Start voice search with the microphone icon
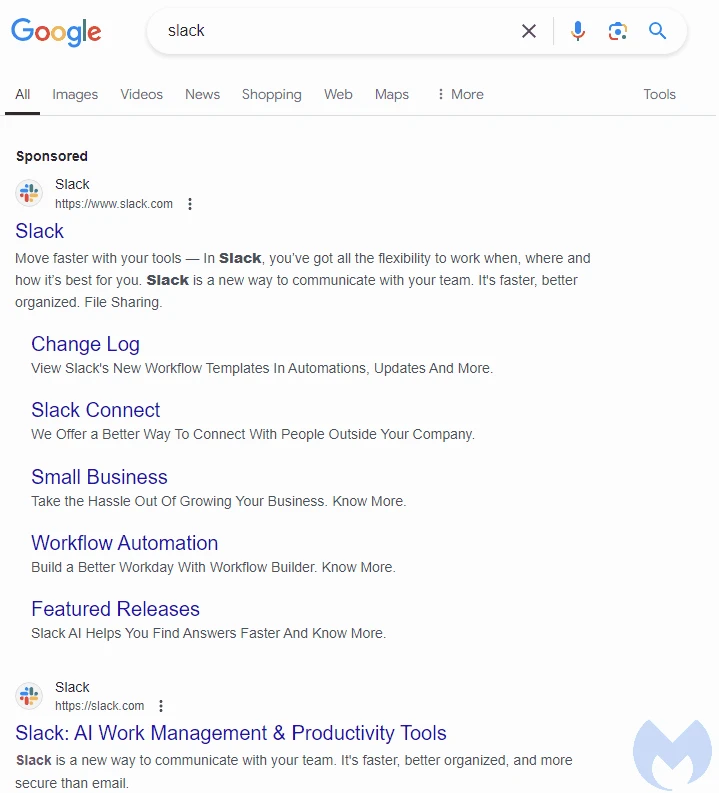Image resolution: width=719 pixels, height=793 pixels. point(577,31)
